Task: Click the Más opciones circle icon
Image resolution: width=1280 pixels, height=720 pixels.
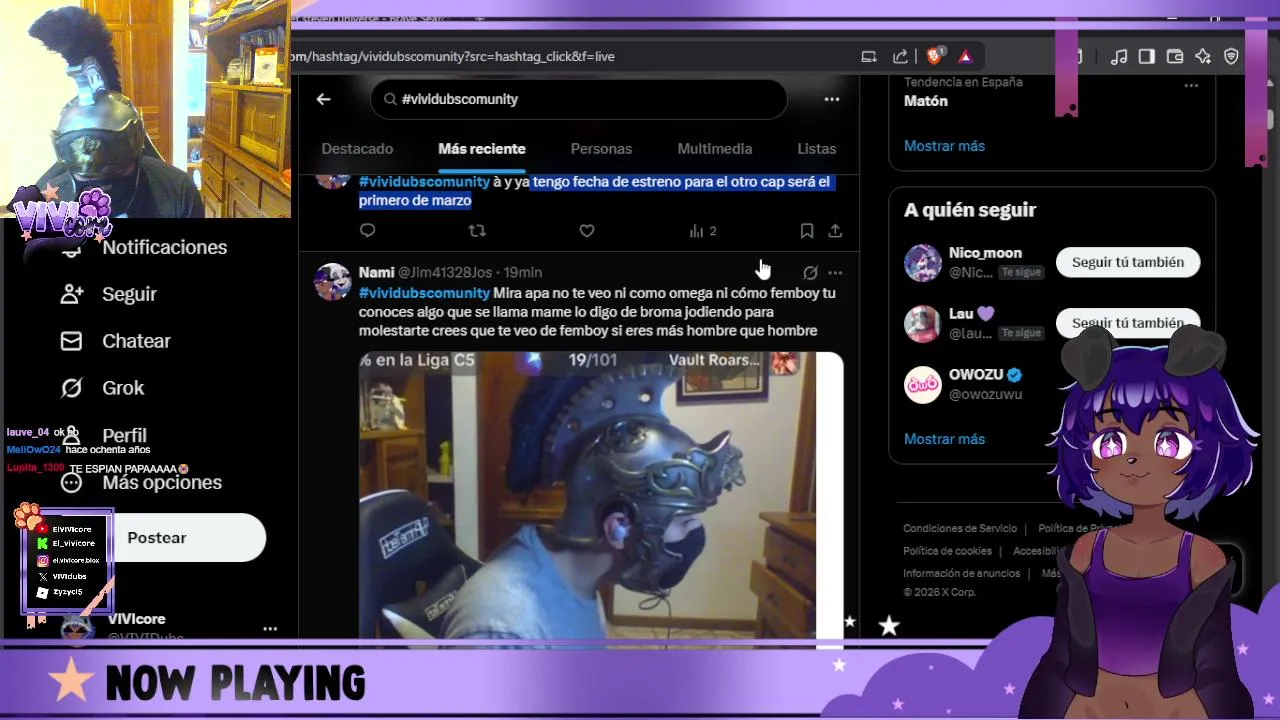Action: tap(71, 483)
